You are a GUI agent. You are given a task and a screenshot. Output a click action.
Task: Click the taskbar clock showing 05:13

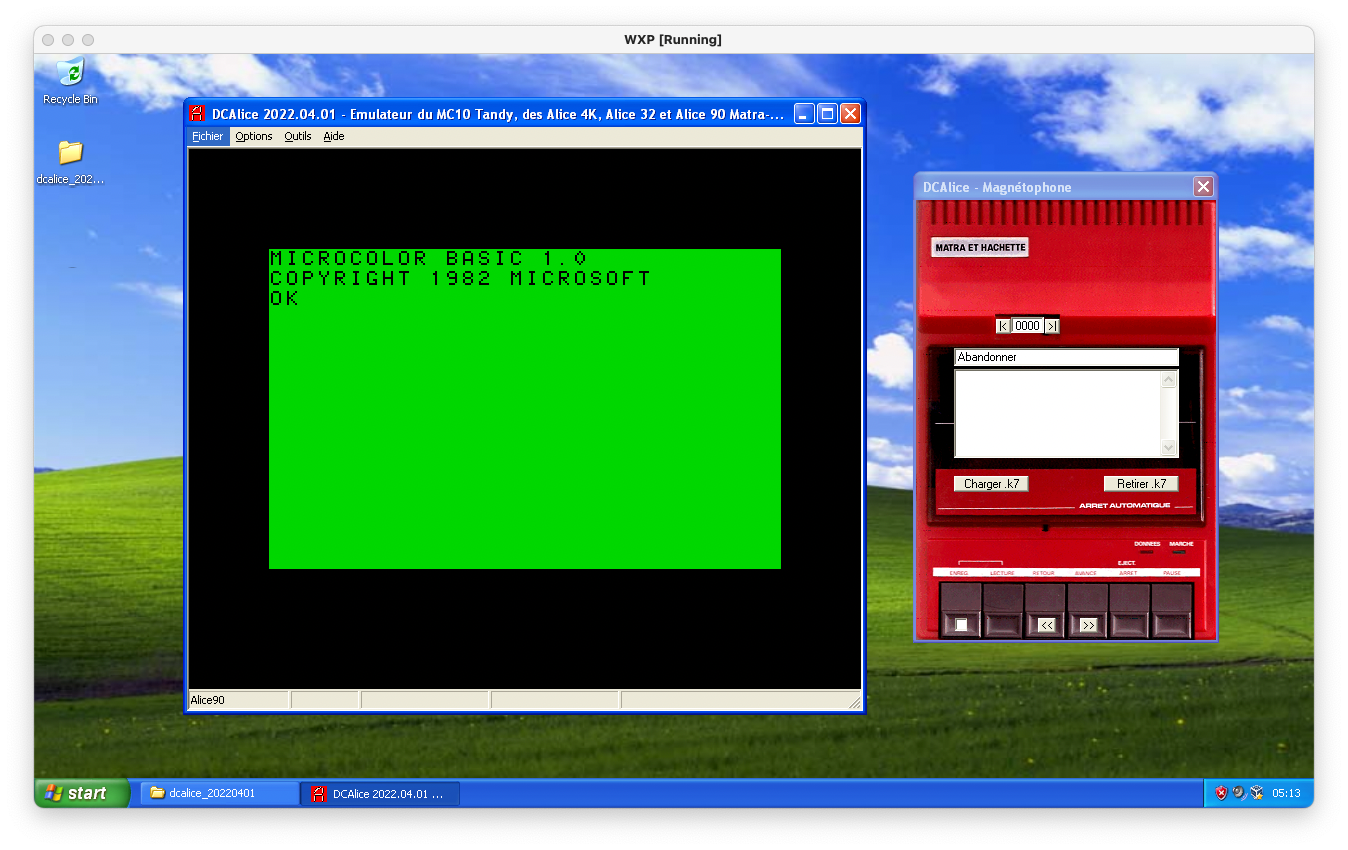tap(1286, 793)
